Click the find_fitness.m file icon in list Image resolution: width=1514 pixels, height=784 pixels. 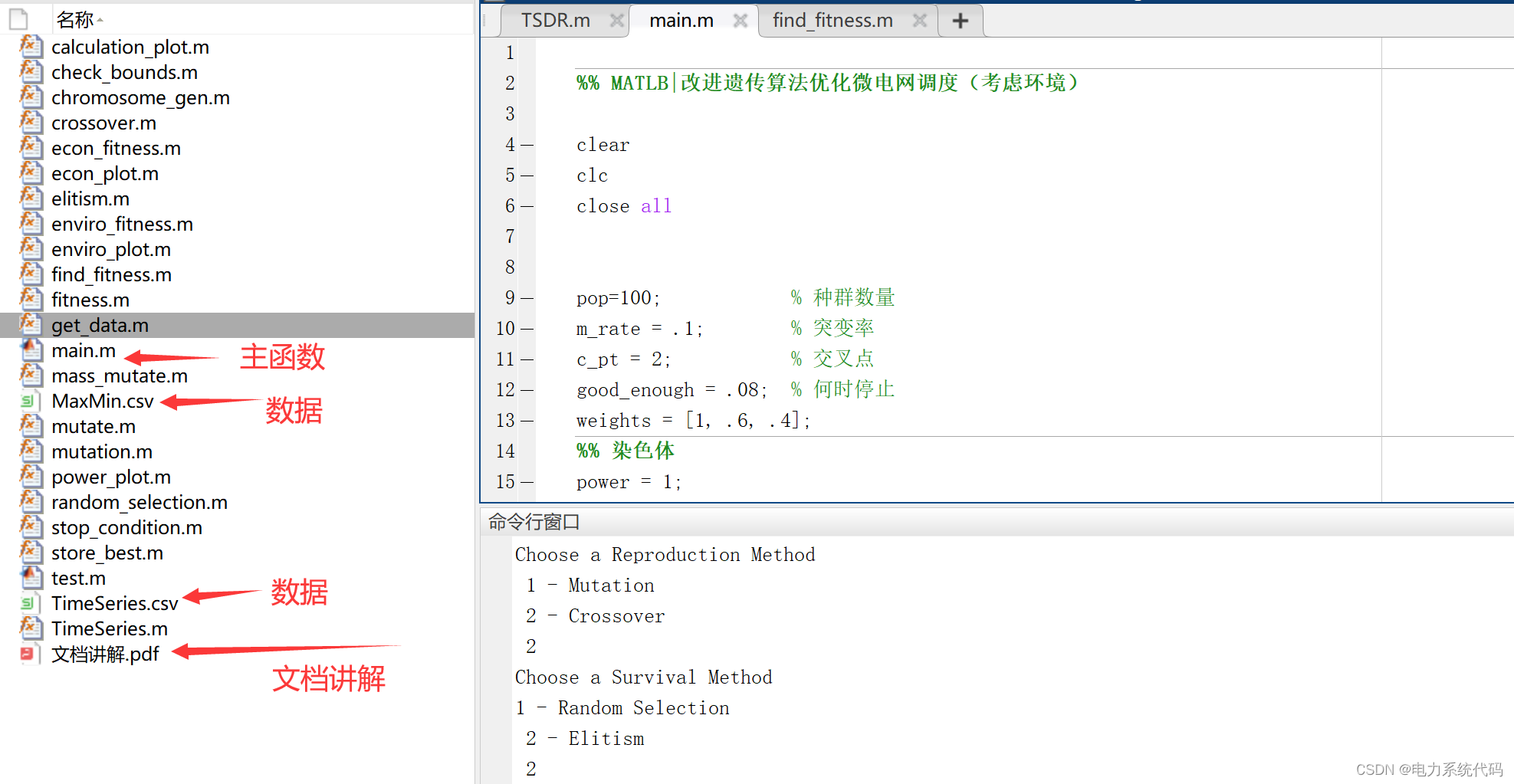(x=31, y=274)
